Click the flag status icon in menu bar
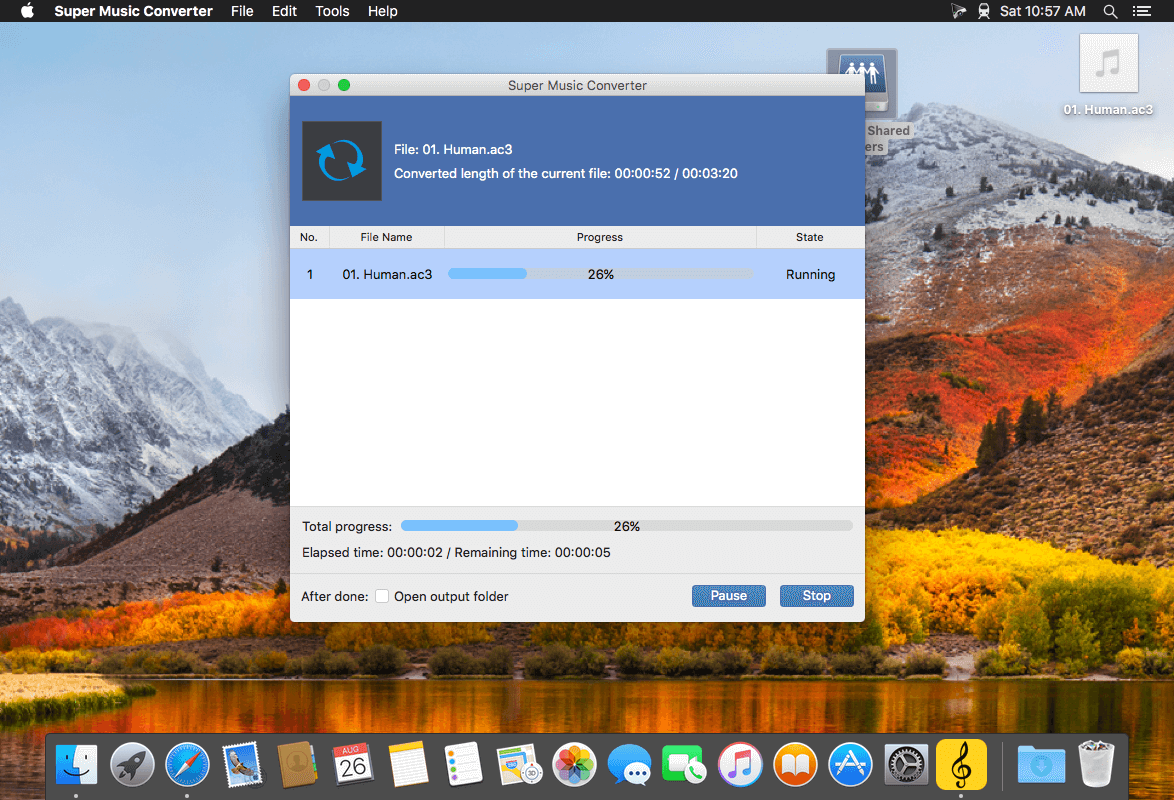1174x800 pixels. (958, 11)
